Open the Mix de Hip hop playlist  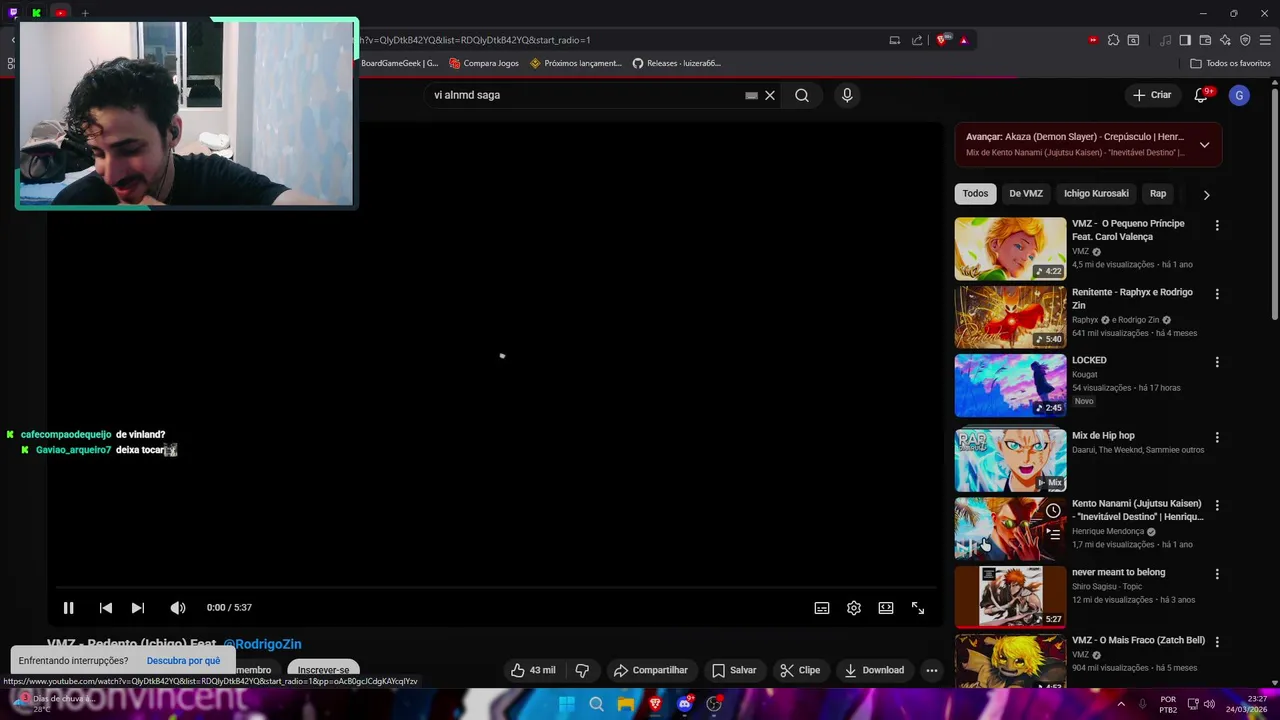1010,460
